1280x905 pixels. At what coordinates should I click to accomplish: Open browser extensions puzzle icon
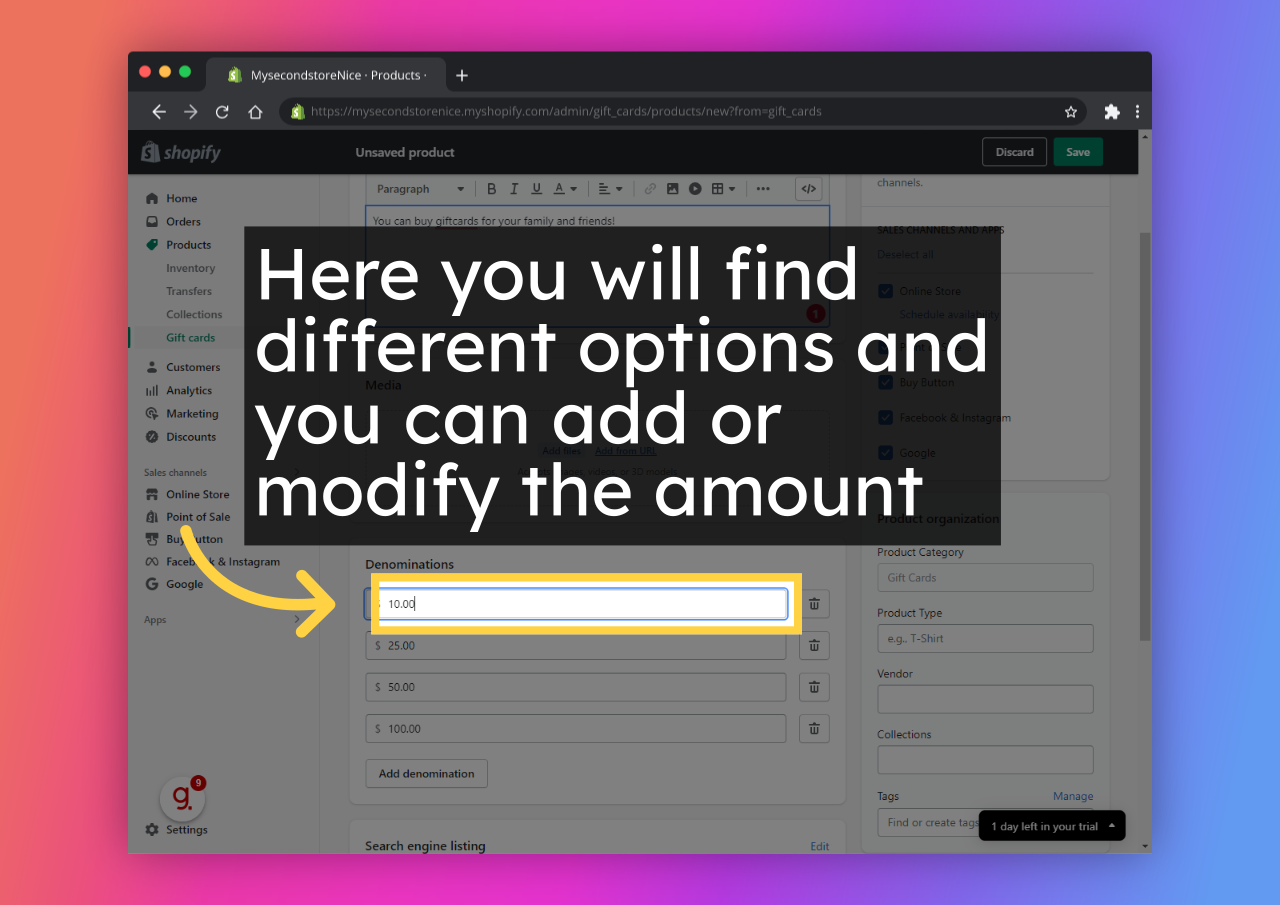click(1111, 112)
